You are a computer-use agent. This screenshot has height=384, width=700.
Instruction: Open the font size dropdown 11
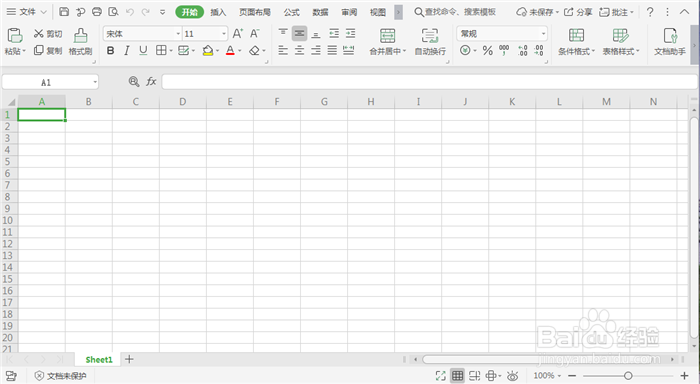coord(224,34)
